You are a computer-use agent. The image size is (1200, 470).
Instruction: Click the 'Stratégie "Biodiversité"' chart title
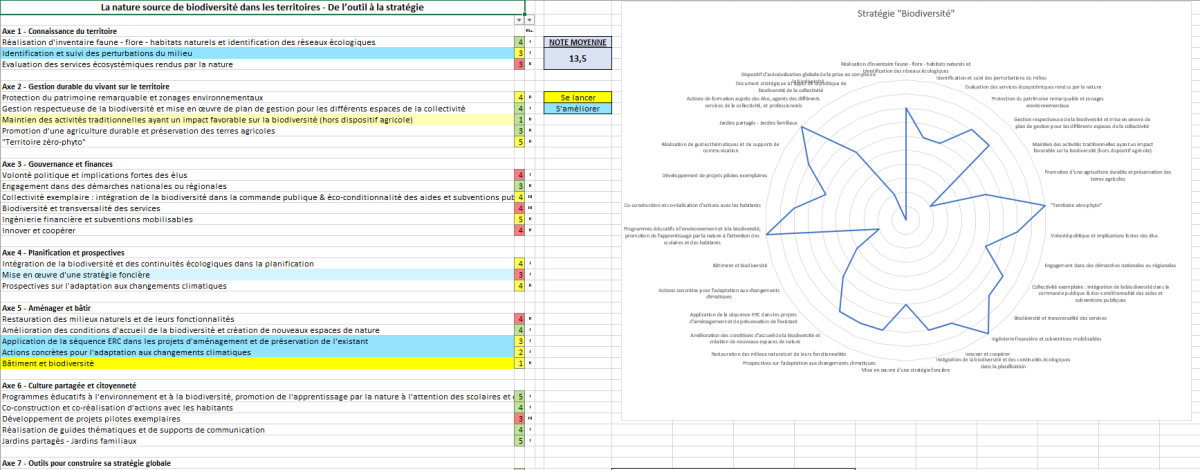pyautogui.click(x=906, y=14)
